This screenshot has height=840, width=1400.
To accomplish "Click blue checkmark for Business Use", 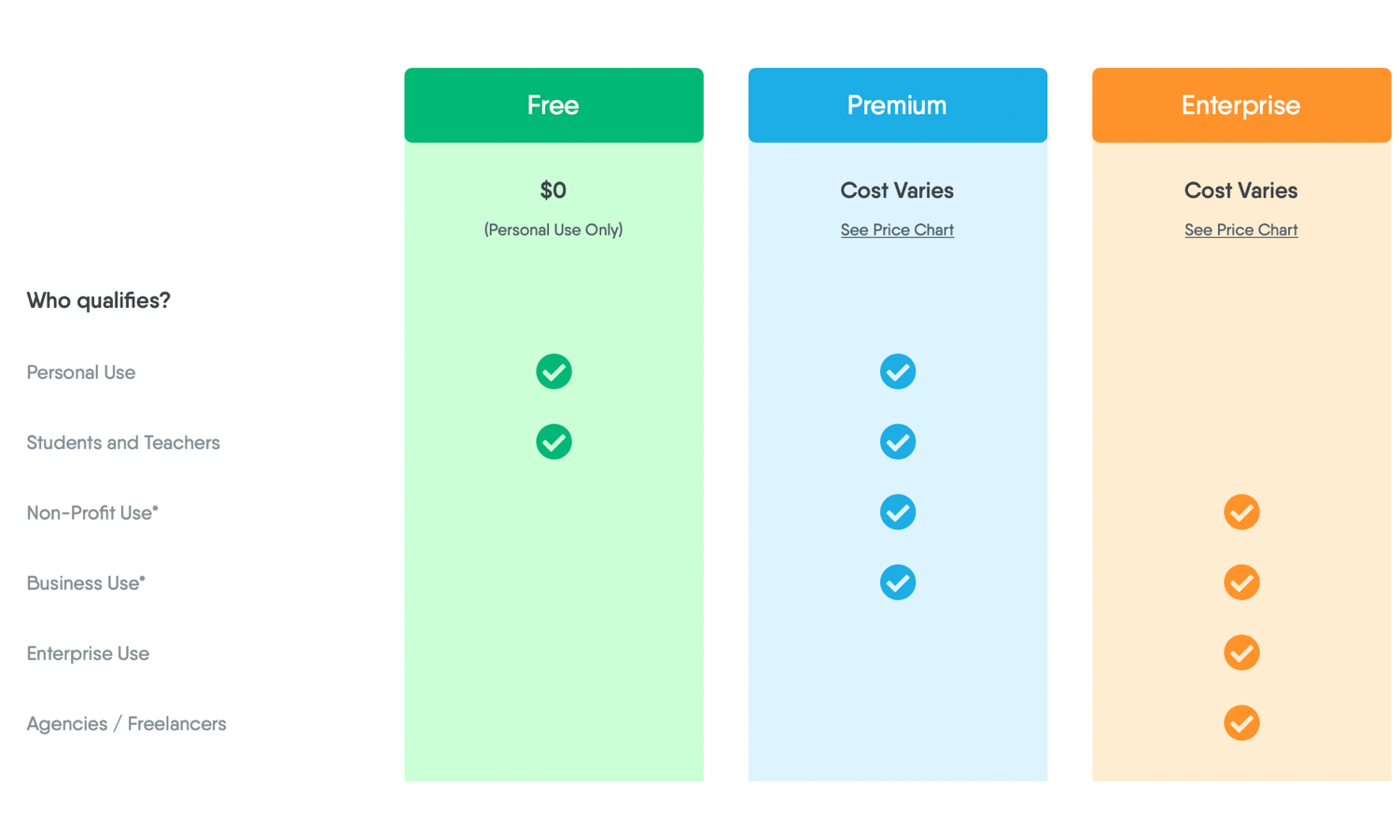I will pyautogui.click(x=897, y=582).
